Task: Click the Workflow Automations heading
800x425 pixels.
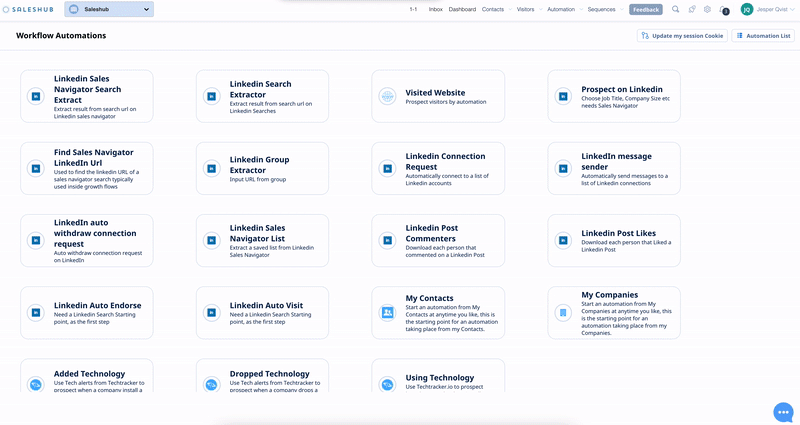Action: pyautogui.click(x=61, y=35)
